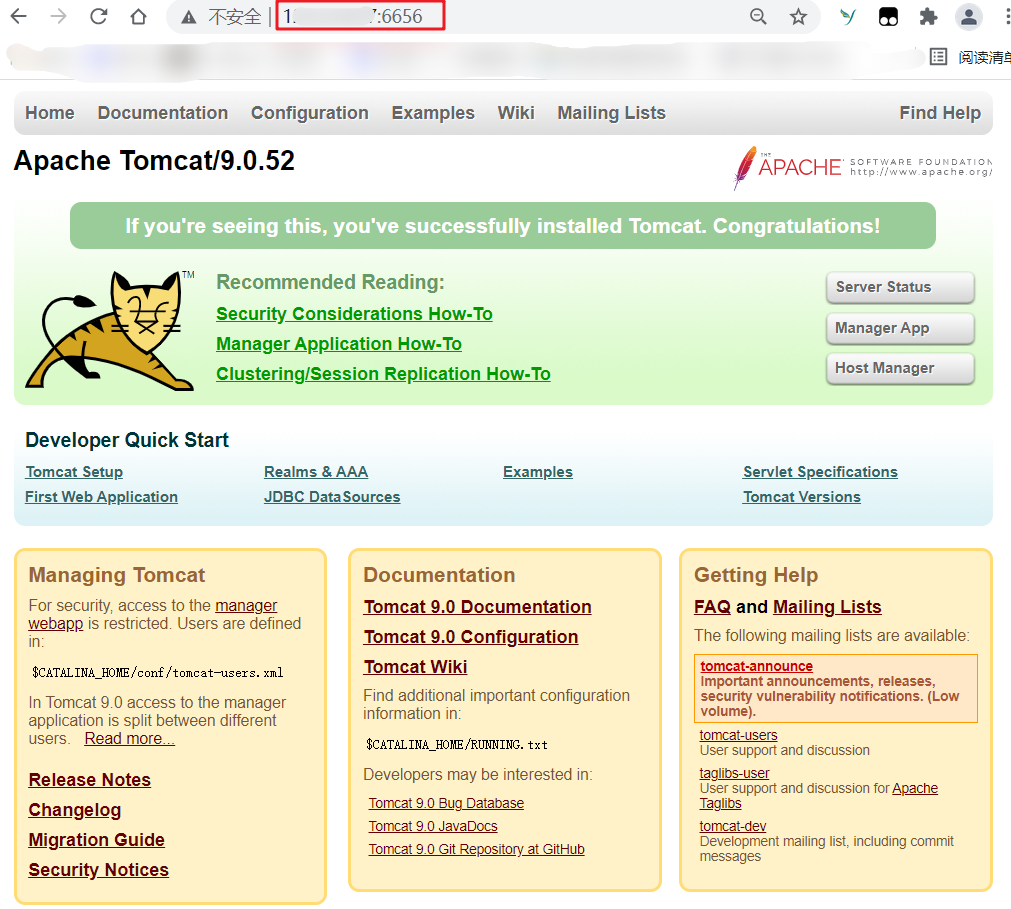1011x909 pixels.
Task: Open Tomcat 9.0 Git Repository at GitHub
Action: click(476, 850)
